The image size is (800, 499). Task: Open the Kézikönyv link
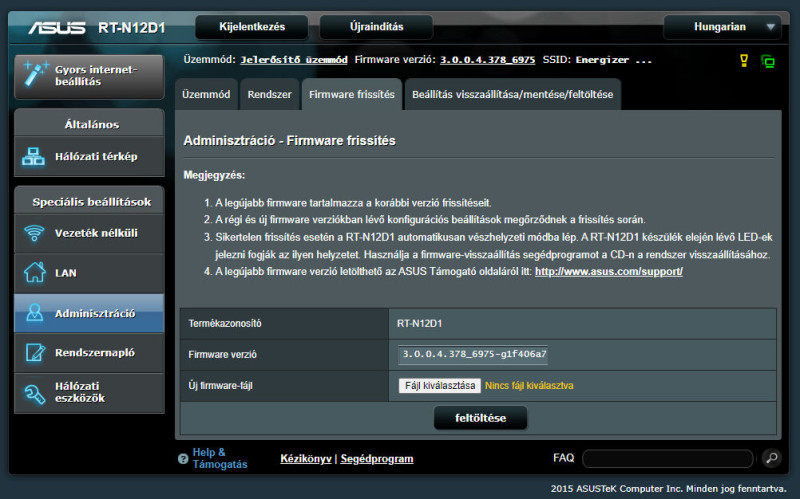tap(306, 459)
